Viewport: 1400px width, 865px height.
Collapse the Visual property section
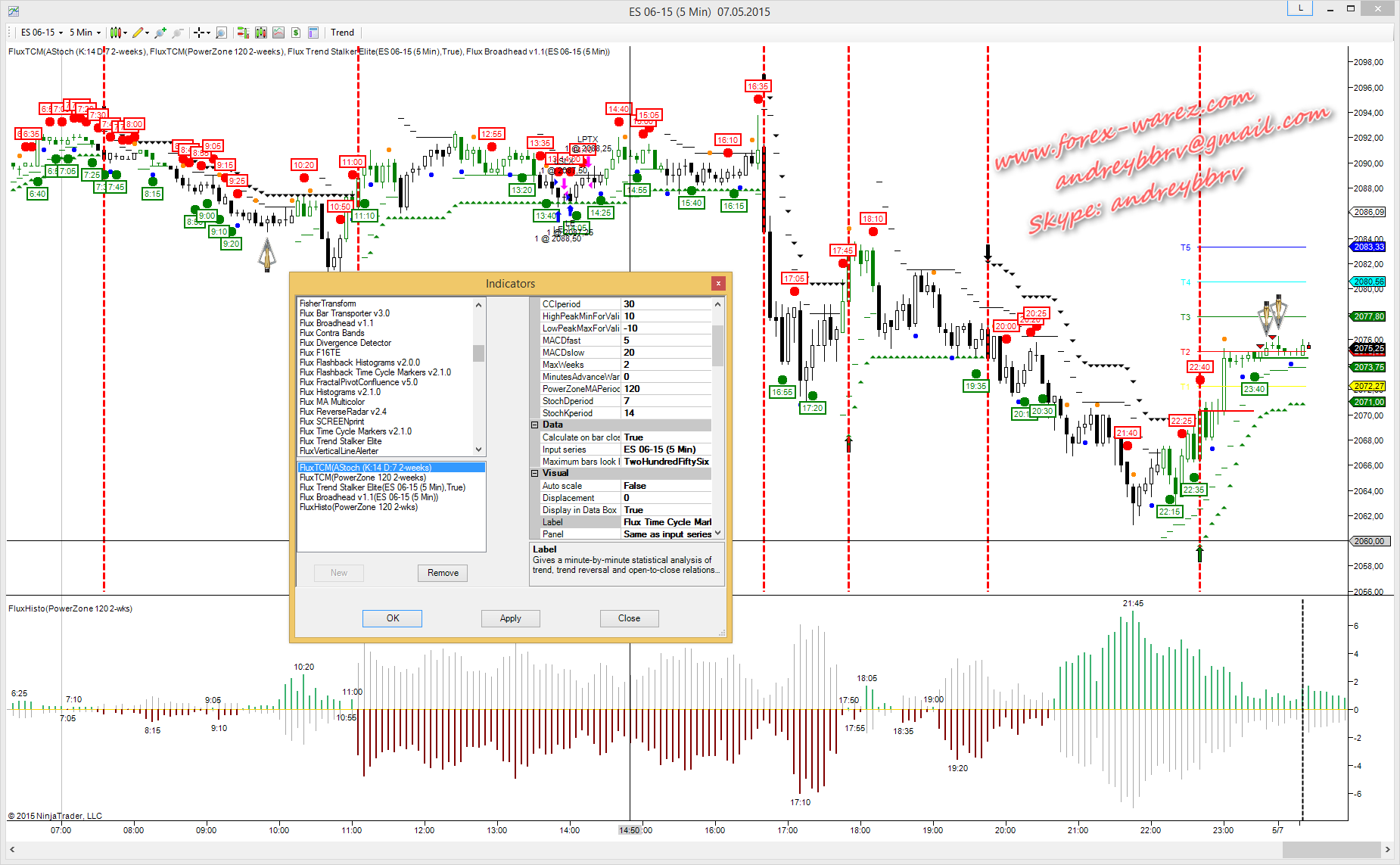534,474
